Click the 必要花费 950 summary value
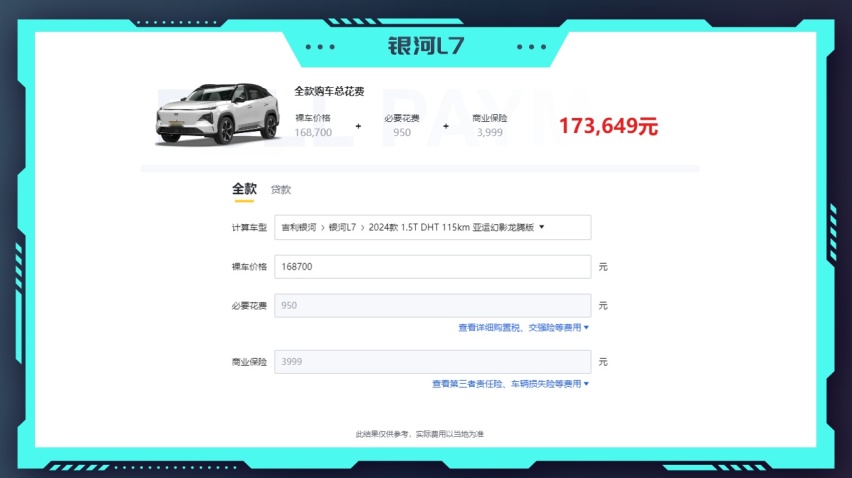852x478 pixels. [402, 133]
